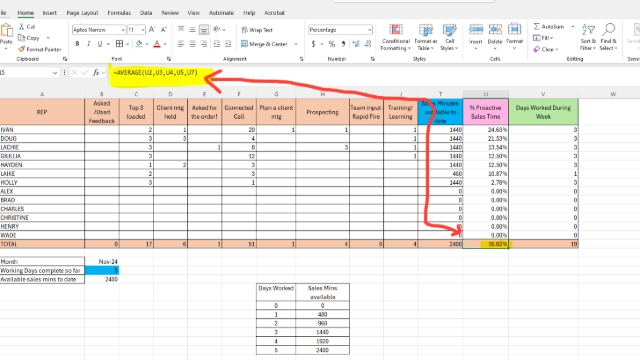Open the Automate tab

221,13
